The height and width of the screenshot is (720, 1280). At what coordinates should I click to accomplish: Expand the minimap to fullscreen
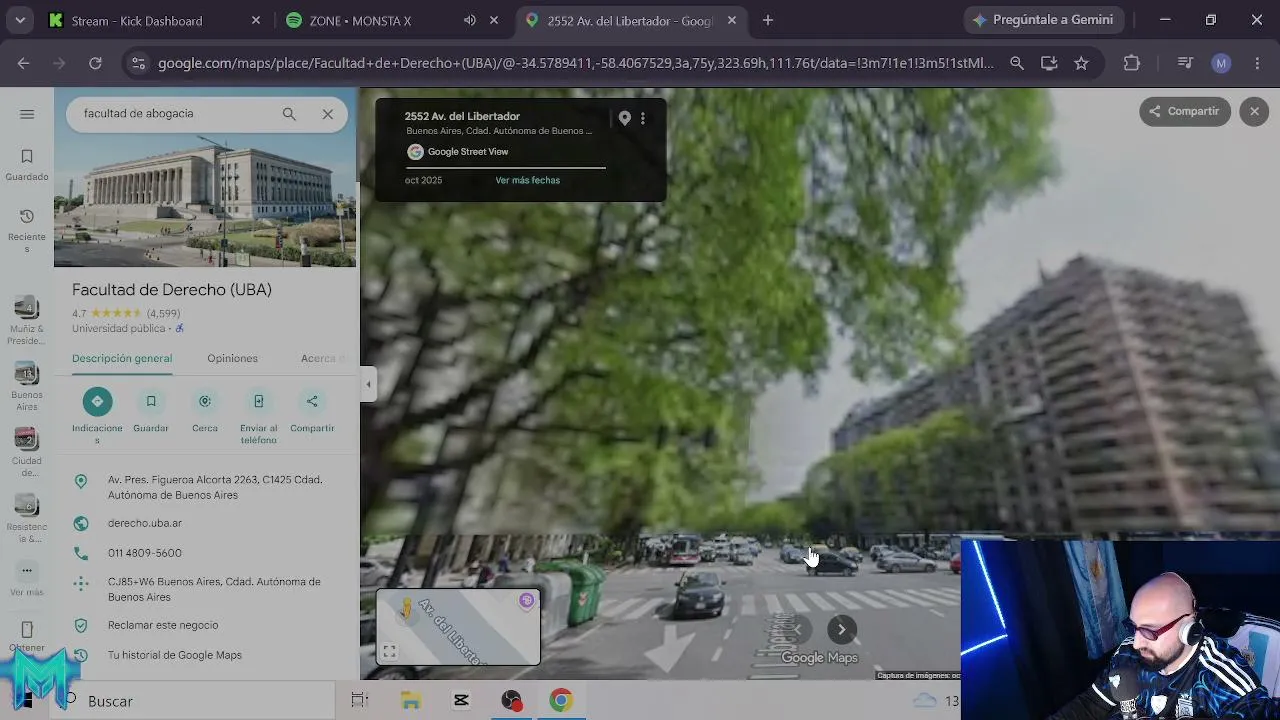pyautogui.click(x=389, y=652)
